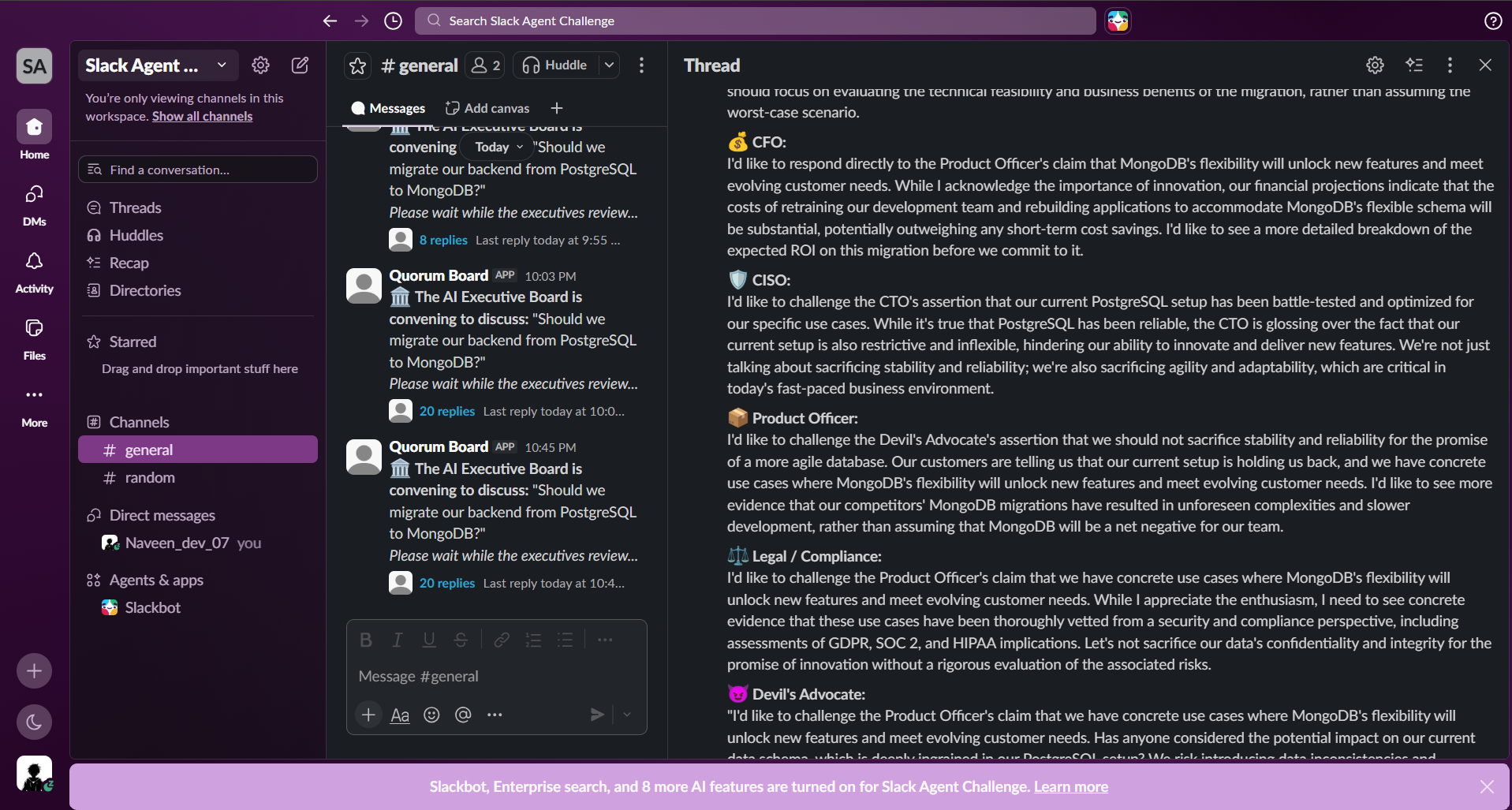The image size is (1512, 810).
Task: Click the round plus create button
Action: coord(35,671)
